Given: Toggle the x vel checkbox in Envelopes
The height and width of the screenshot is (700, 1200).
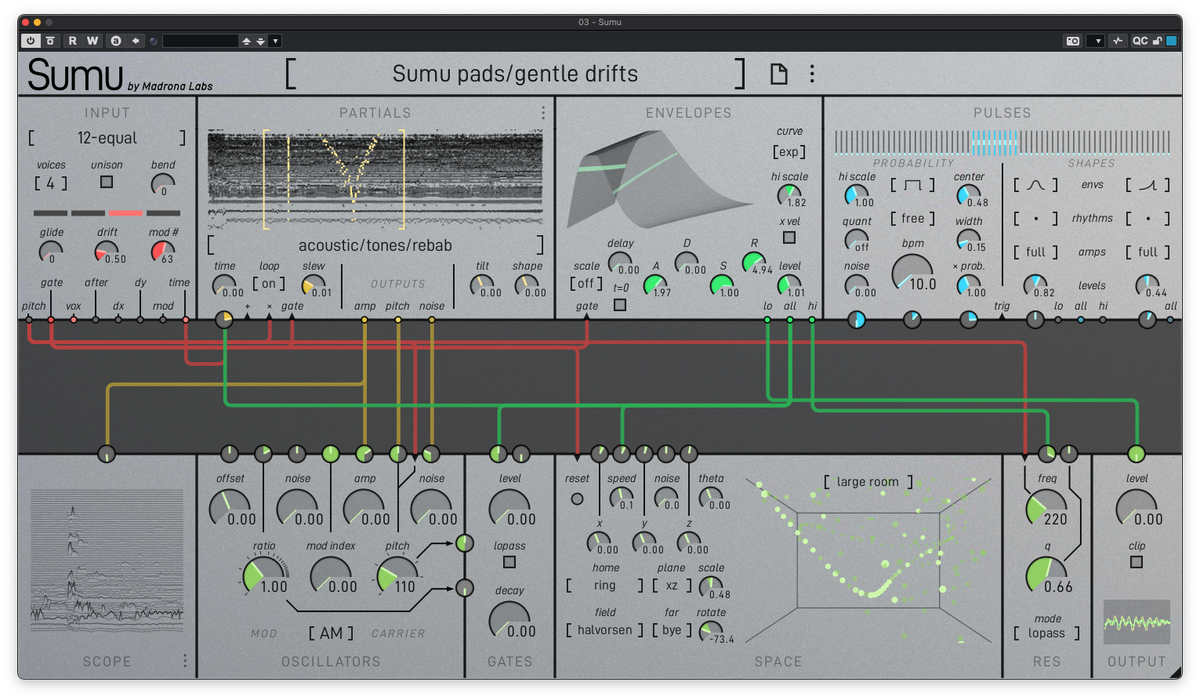Looking at the screenshot, I should pos(789,237).
